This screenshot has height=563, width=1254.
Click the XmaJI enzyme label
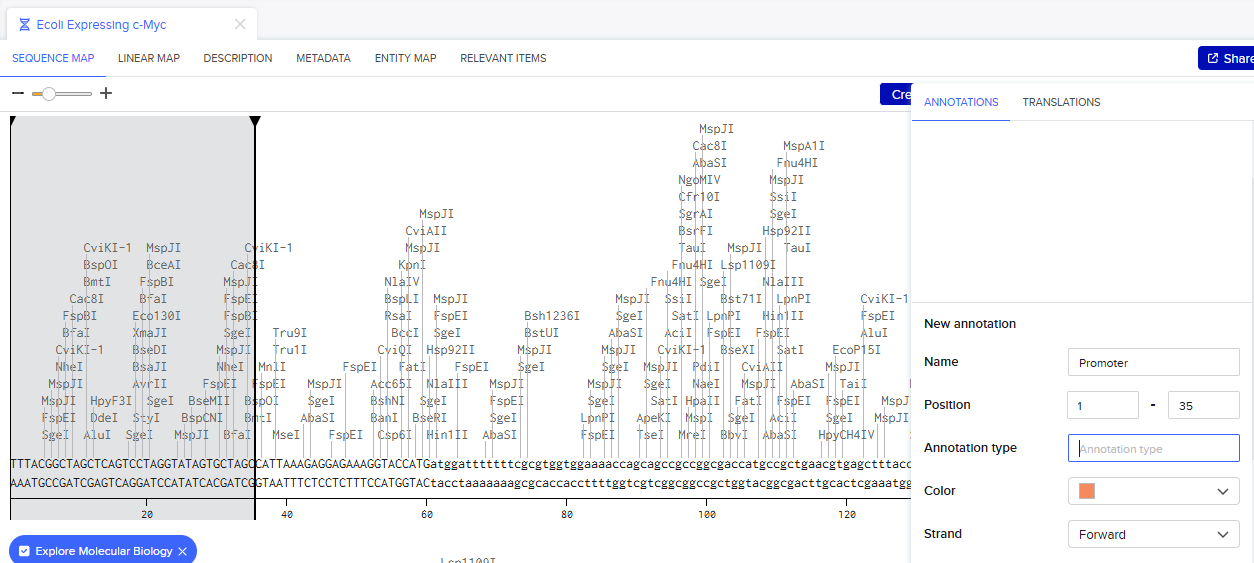click(x=150, y=333)
